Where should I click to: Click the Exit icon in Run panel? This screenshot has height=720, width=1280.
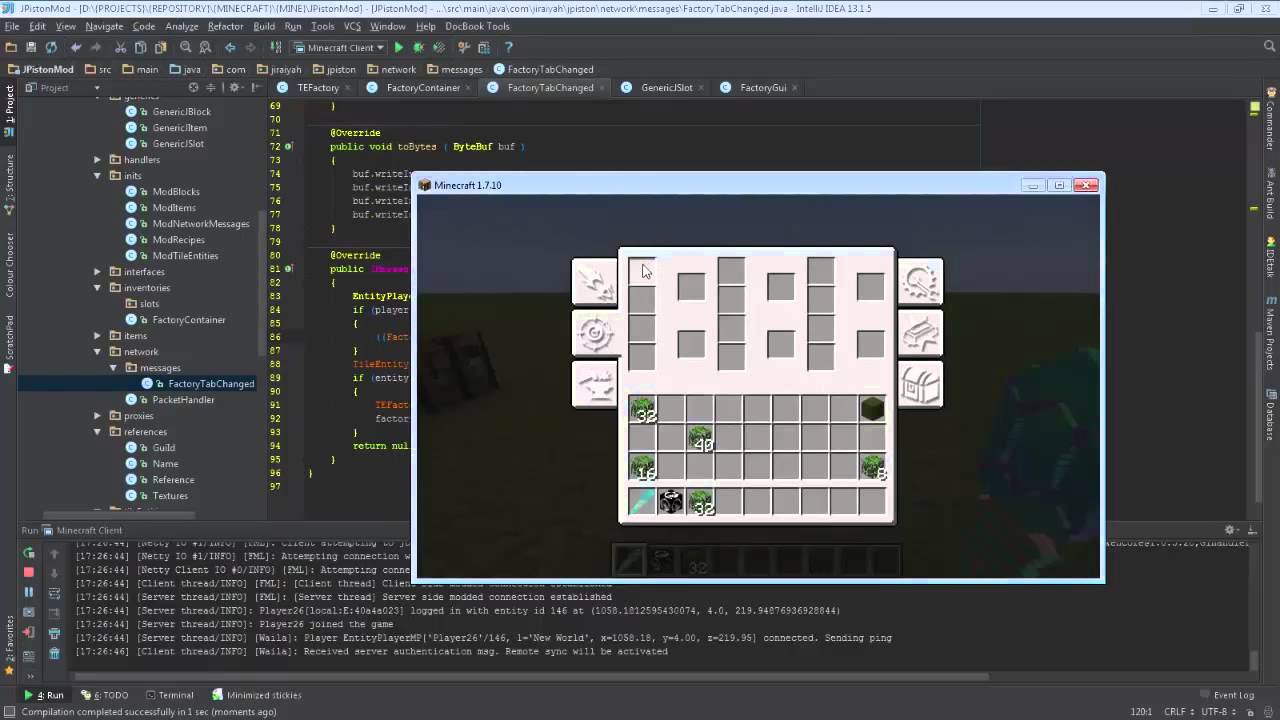pos(29,632)
